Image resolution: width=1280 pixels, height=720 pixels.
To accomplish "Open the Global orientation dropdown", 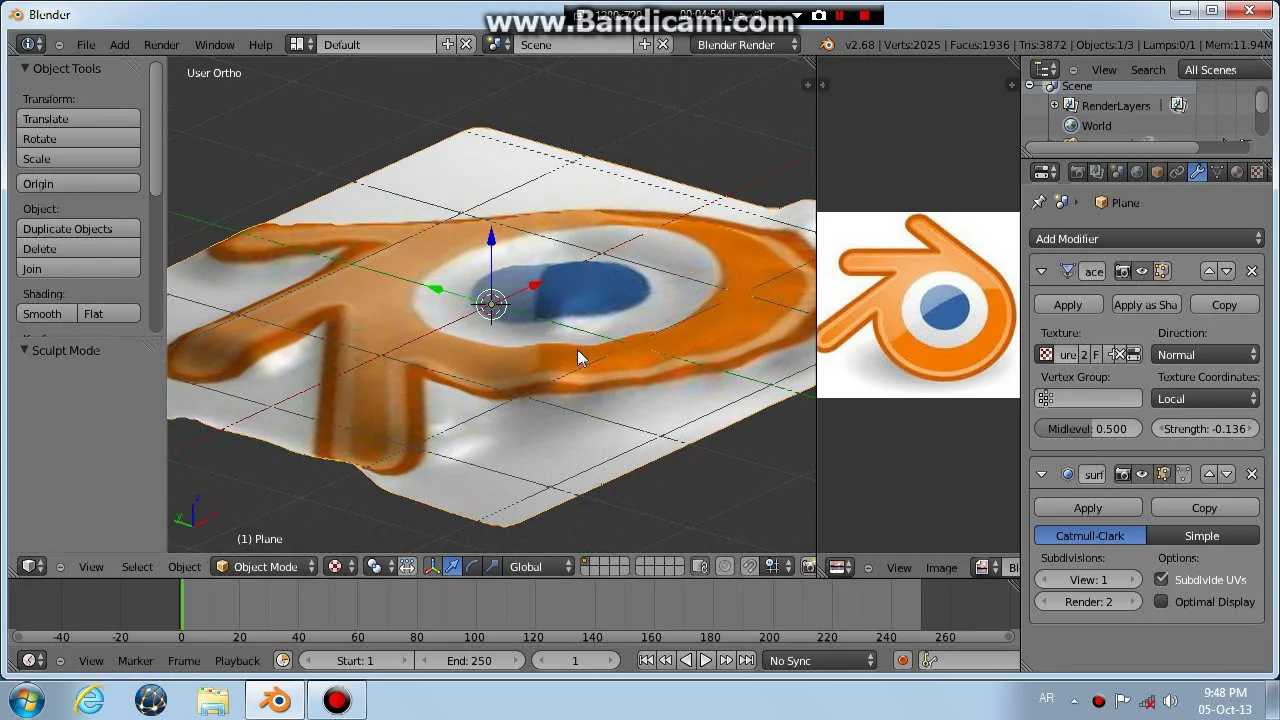I will (539, 567).
